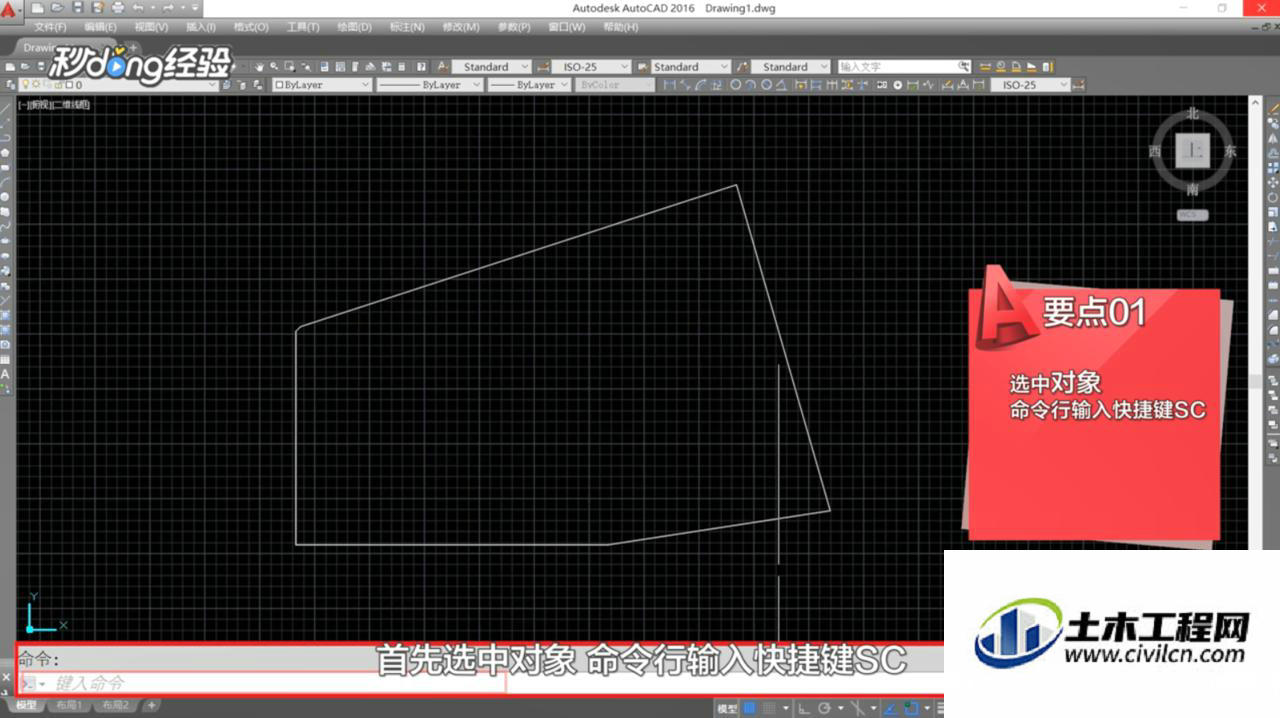Open the Layer Properties Manager icon
This screenshot has height=718, width=1280.
click(x=10, y=85)
